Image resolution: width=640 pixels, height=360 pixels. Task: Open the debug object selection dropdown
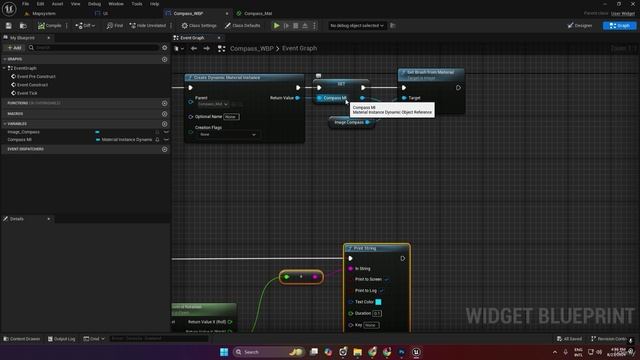click(x=357, y=26)
